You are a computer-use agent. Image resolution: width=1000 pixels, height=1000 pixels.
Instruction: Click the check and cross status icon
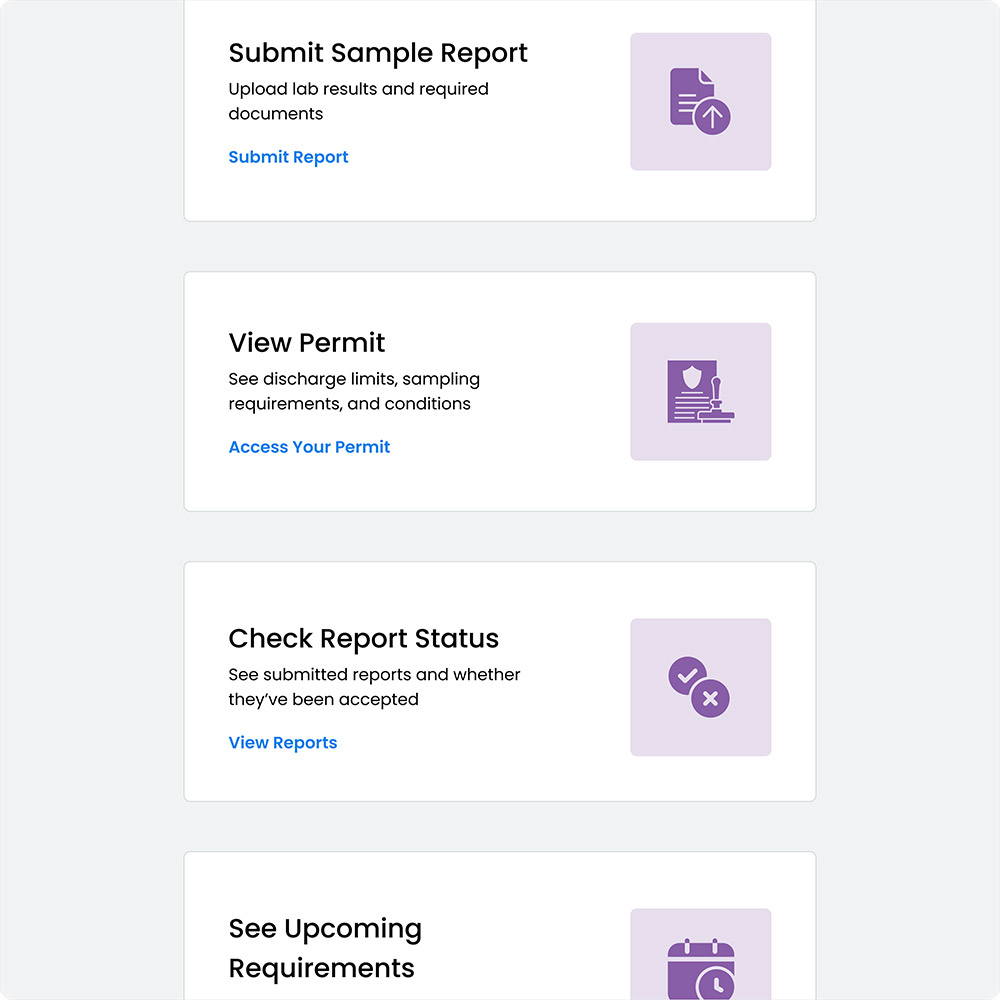coord(699,687)
